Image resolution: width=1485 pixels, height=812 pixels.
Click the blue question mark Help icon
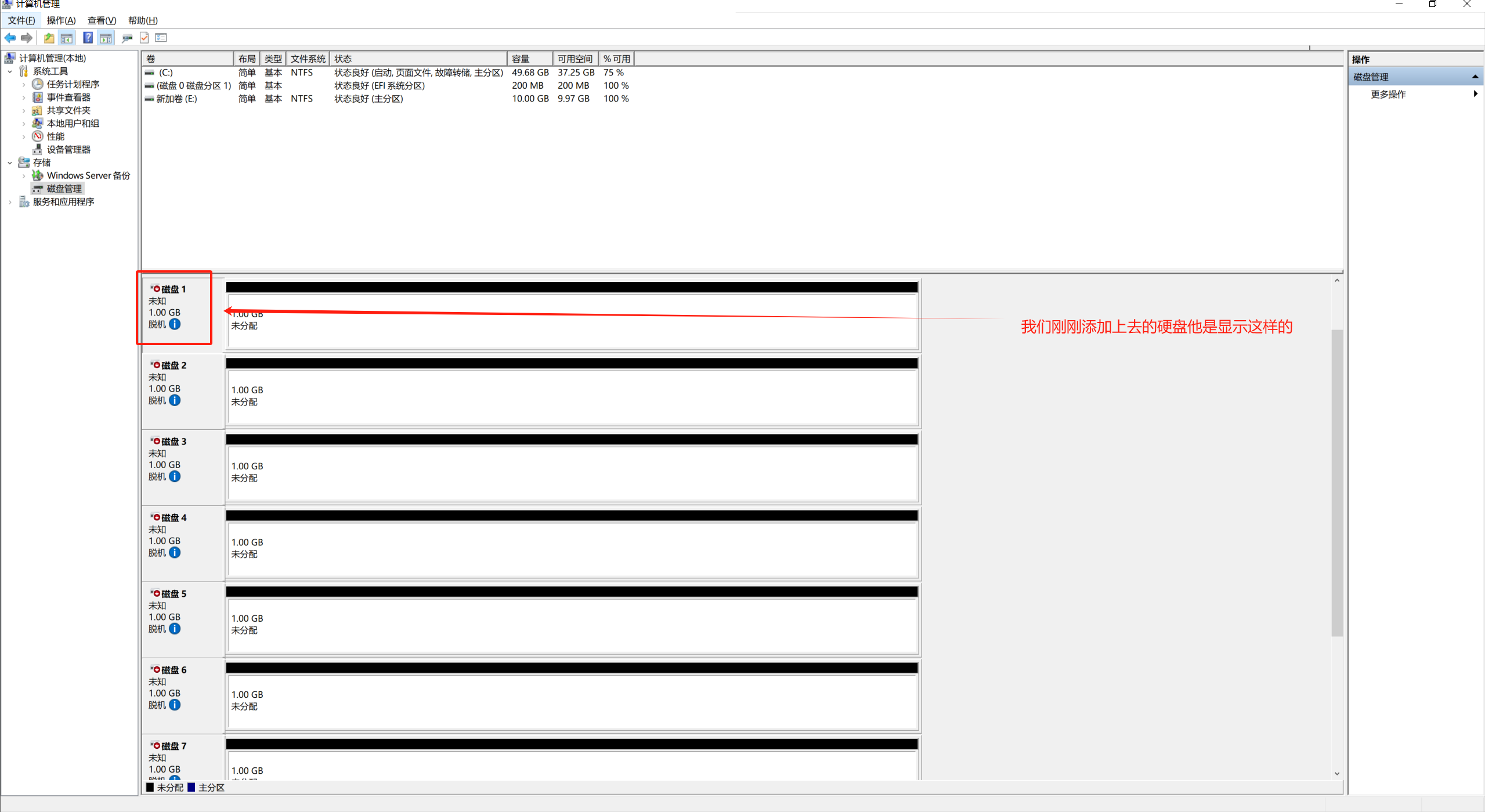[x=88, y=38]
